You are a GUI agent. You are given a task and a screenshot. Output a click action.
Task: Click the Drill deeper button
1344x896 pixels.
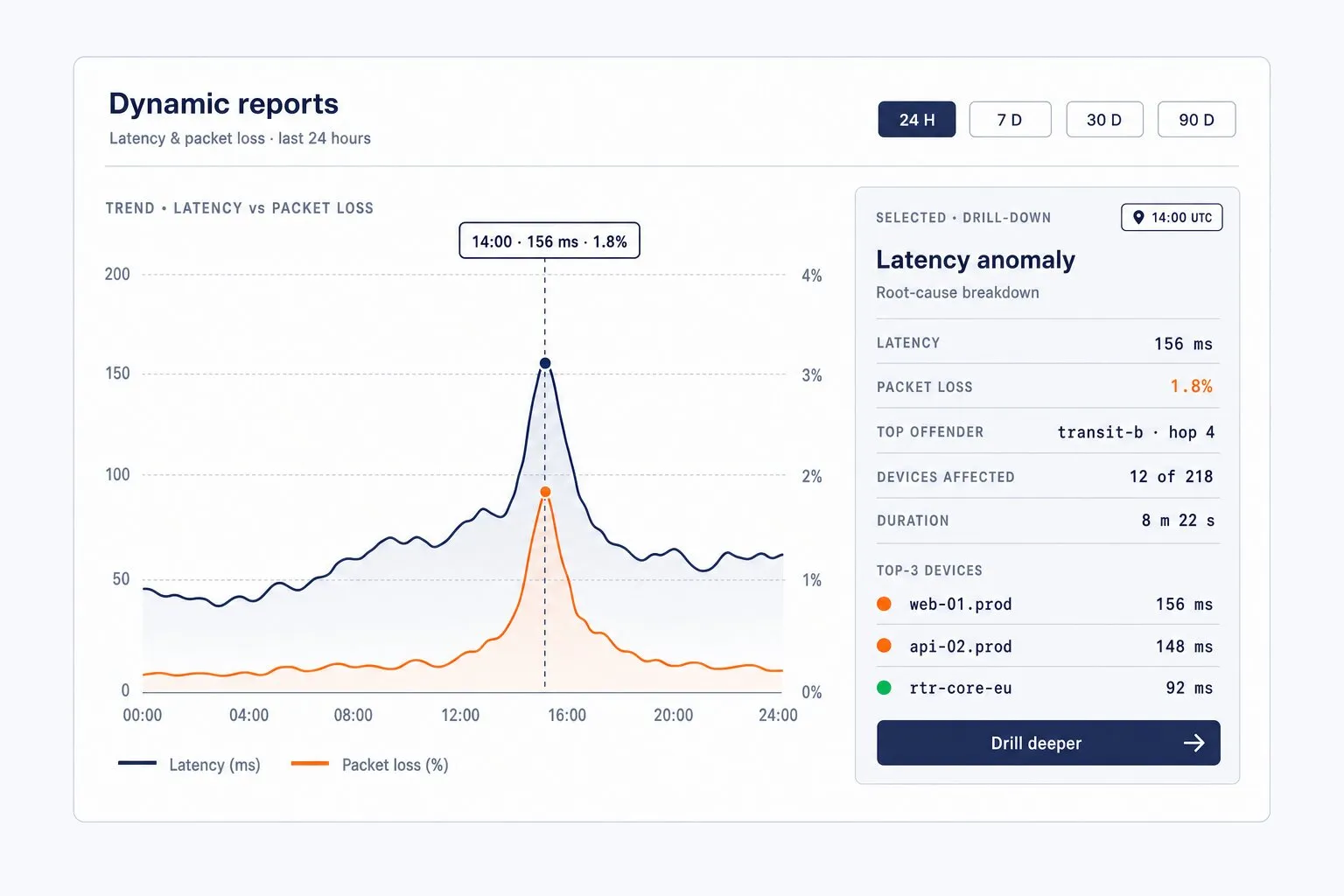[x=1048, y=743]
